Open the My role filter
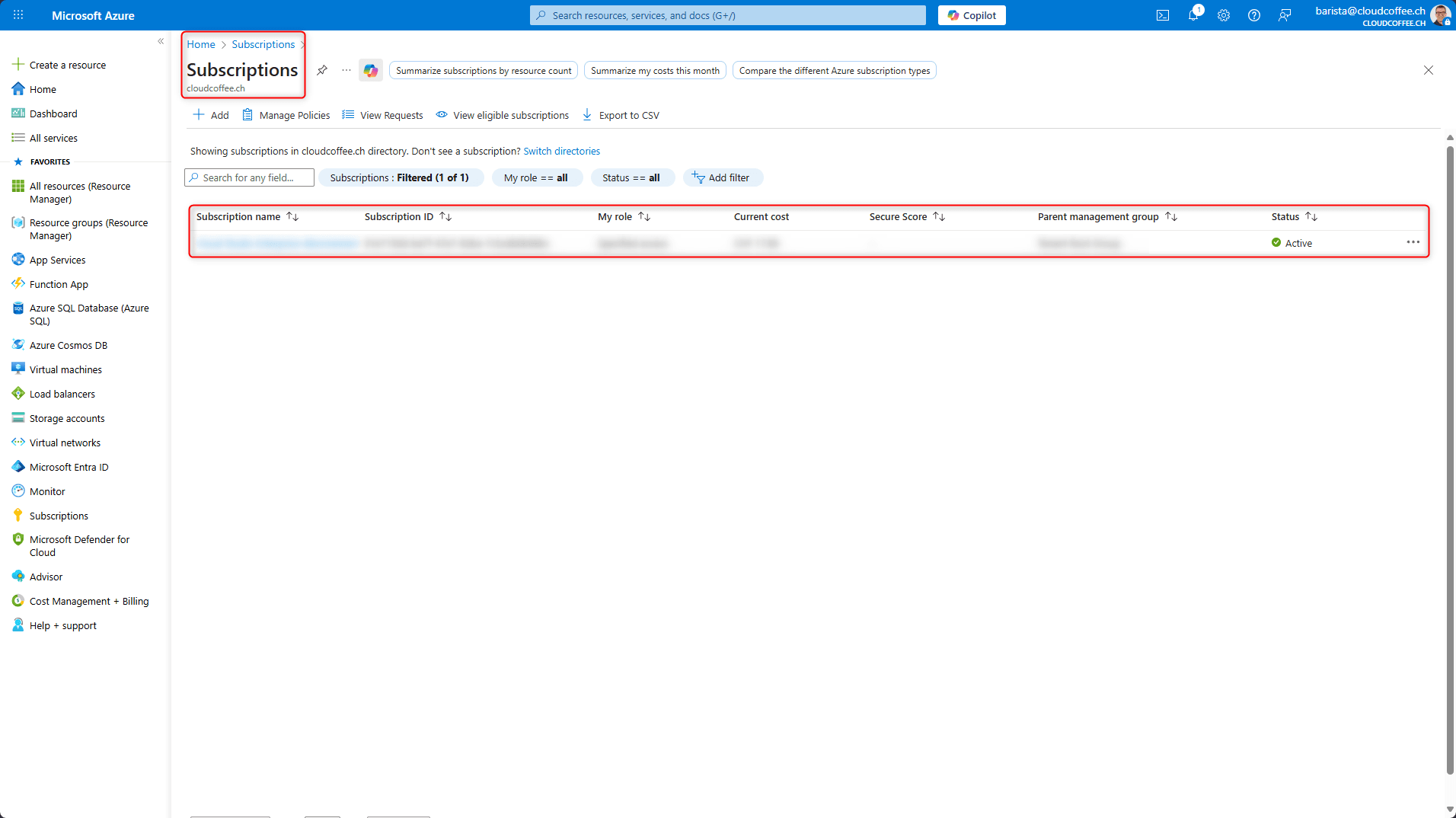 point(536,177)
